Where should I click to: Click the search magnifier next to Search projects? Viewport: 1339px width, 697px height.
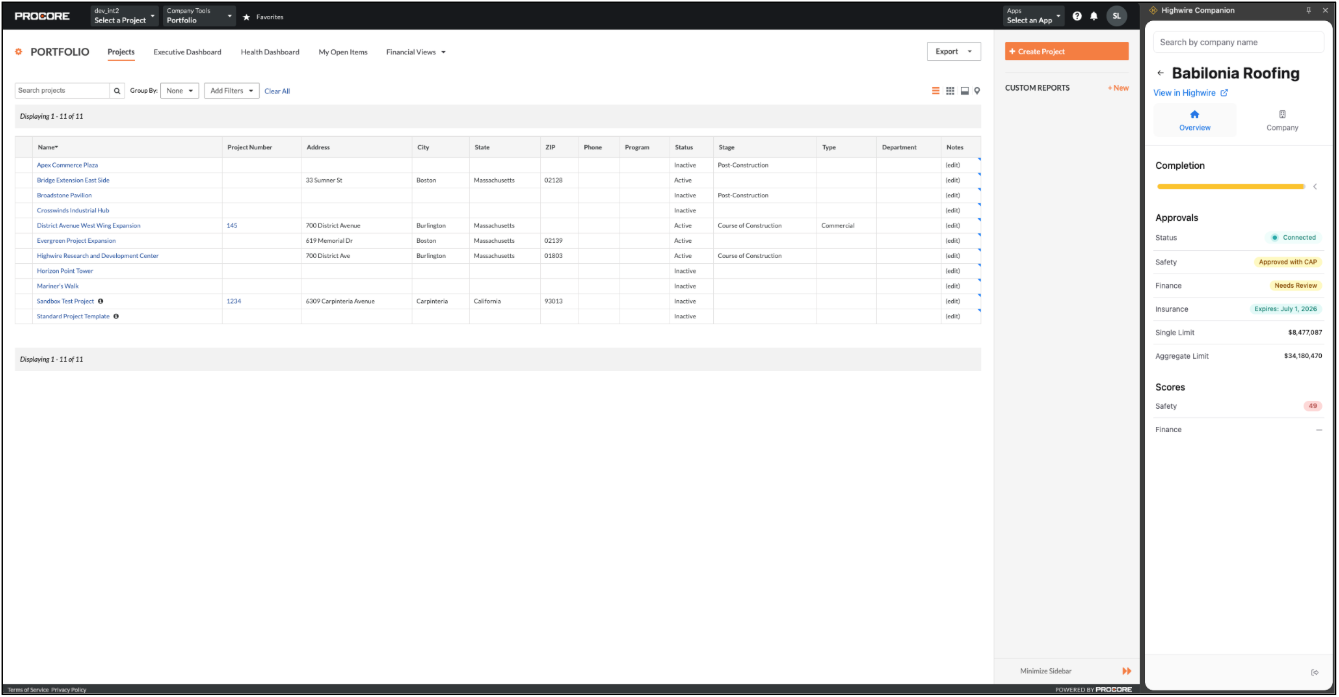tap(117, 91)
